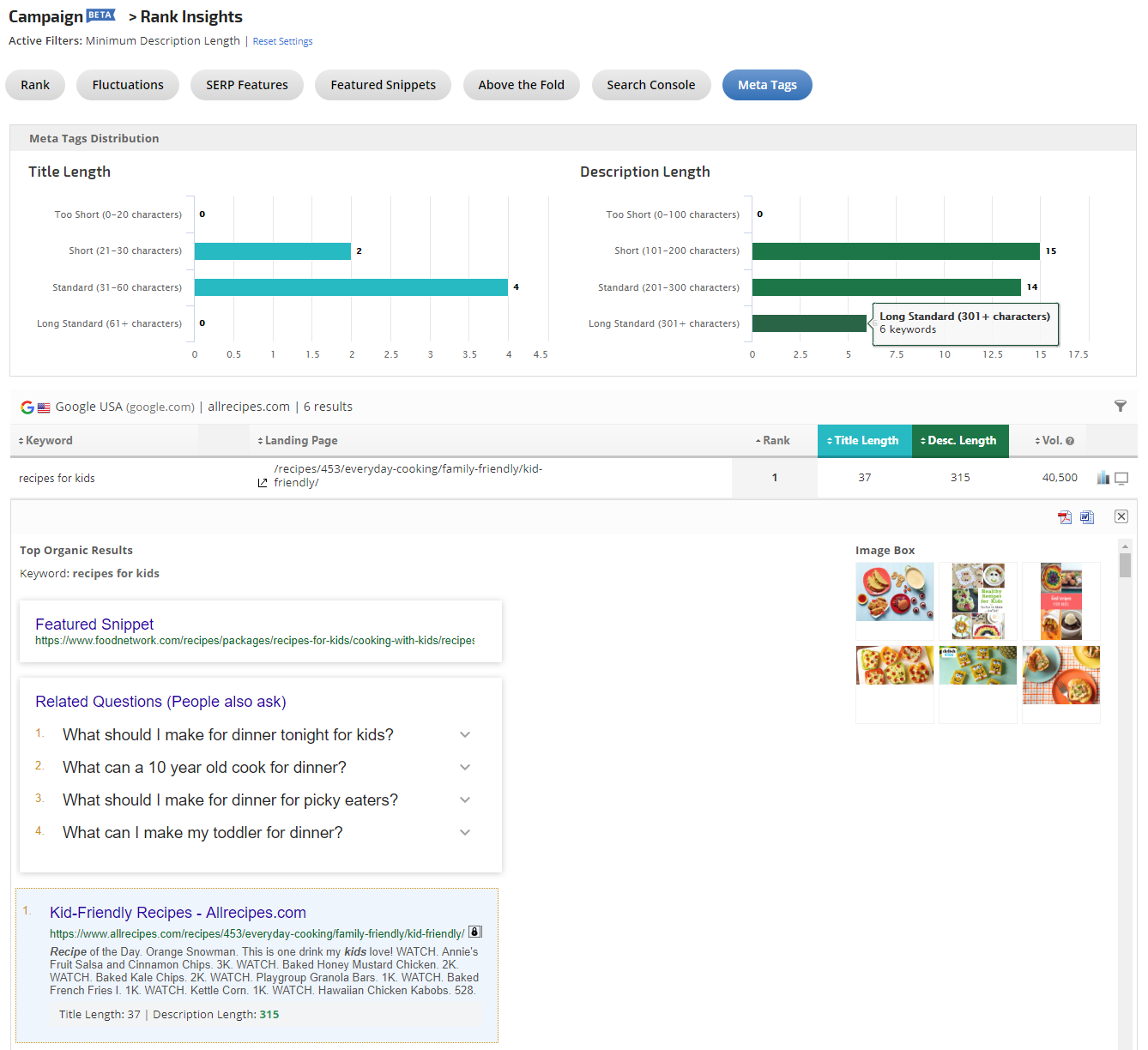
Task: Sort by Title Length column
Action: tap(864, 441)
